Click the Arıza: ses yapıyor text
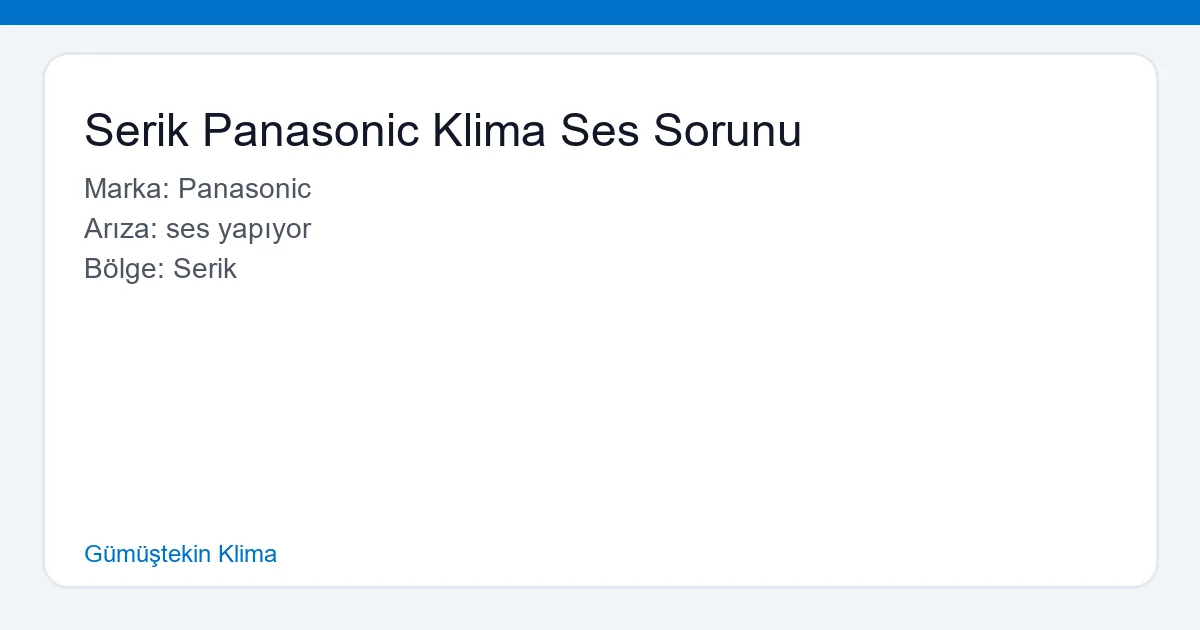The height and width of the screenshot is (630, 1200). tap(197, 229)
